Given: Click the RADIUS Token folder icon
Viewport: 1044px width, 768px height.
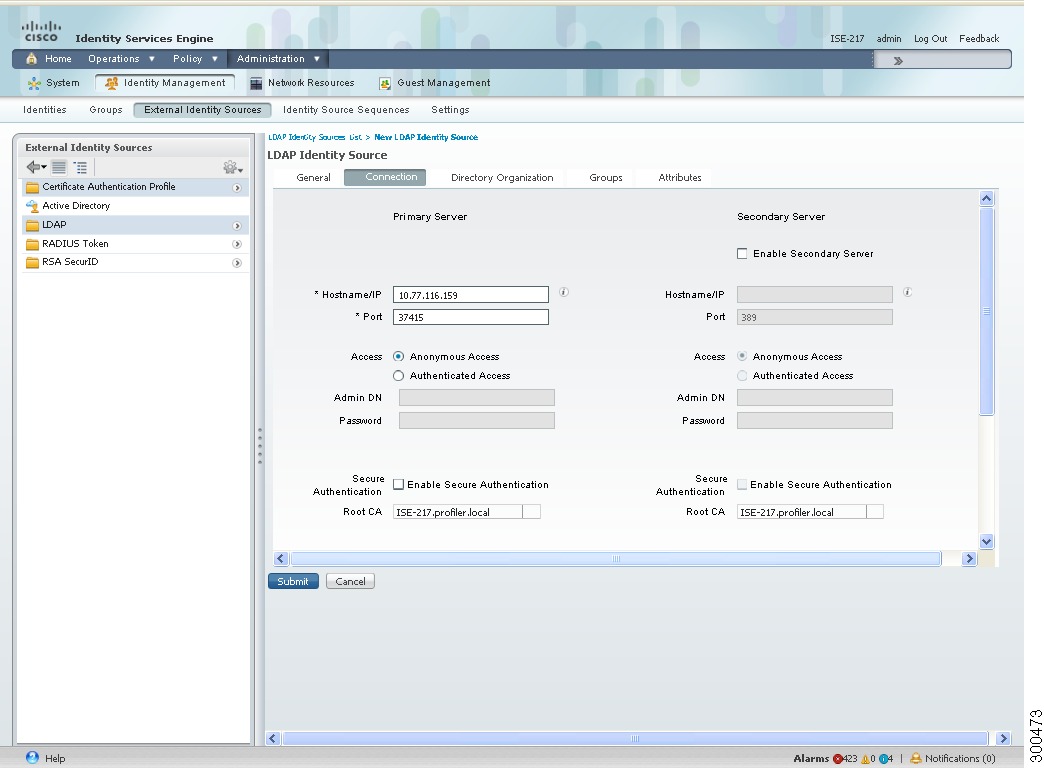Looking at the screenshot, I should (x=32, y=244).
